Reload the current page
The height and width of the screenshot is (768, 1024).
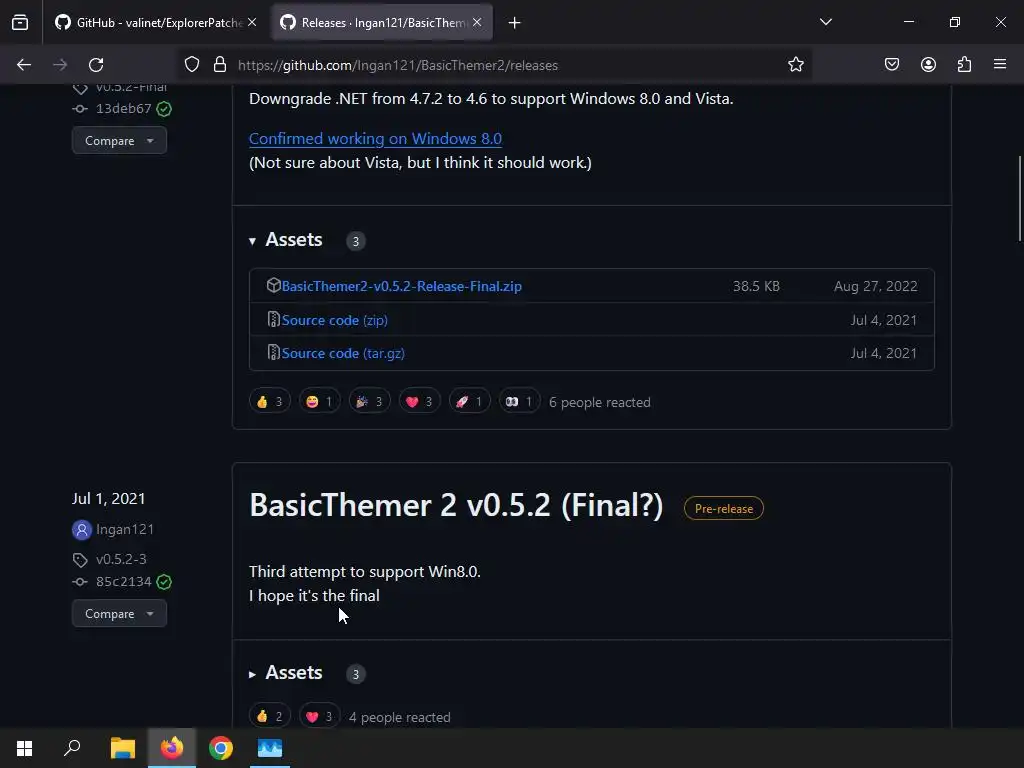click(x=96, y=65)
